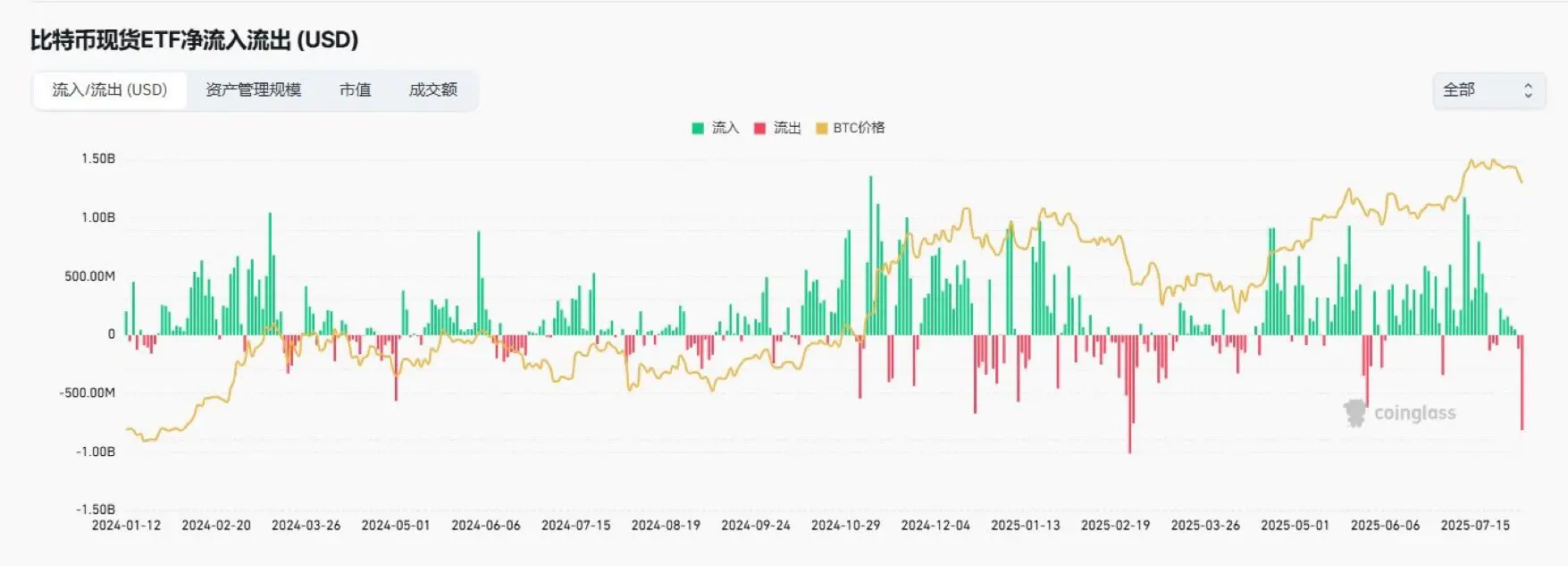
Task: Toggle the 流出 legend series
Action: [777, 128]
